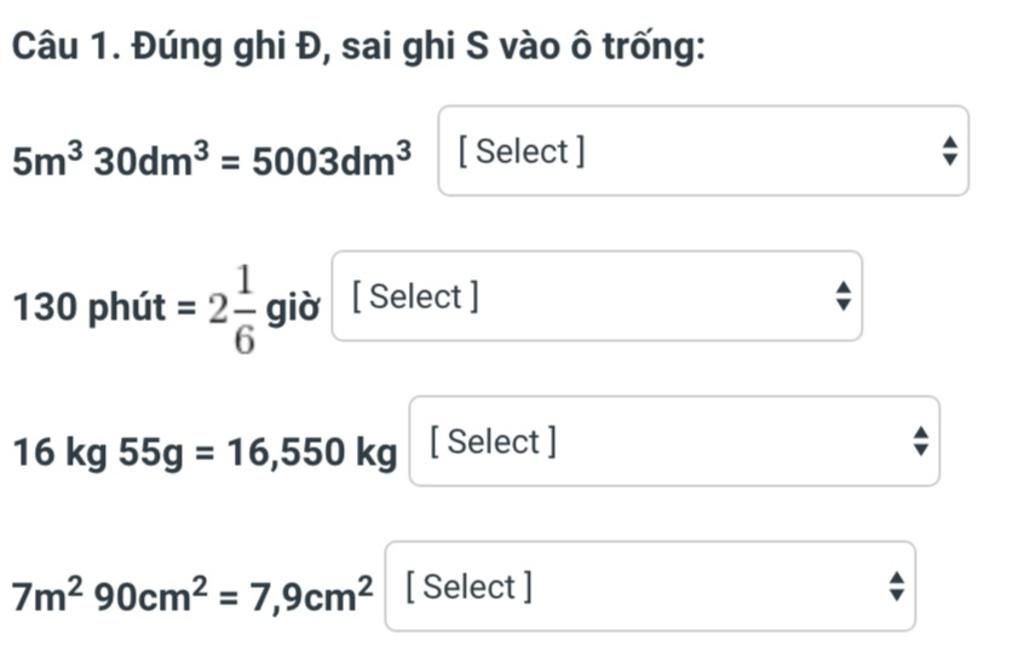The height and width of the screenshot is (646, 1024).
Task: Click the mixed fraction 2 1/6
Action: tap(232, 309)
